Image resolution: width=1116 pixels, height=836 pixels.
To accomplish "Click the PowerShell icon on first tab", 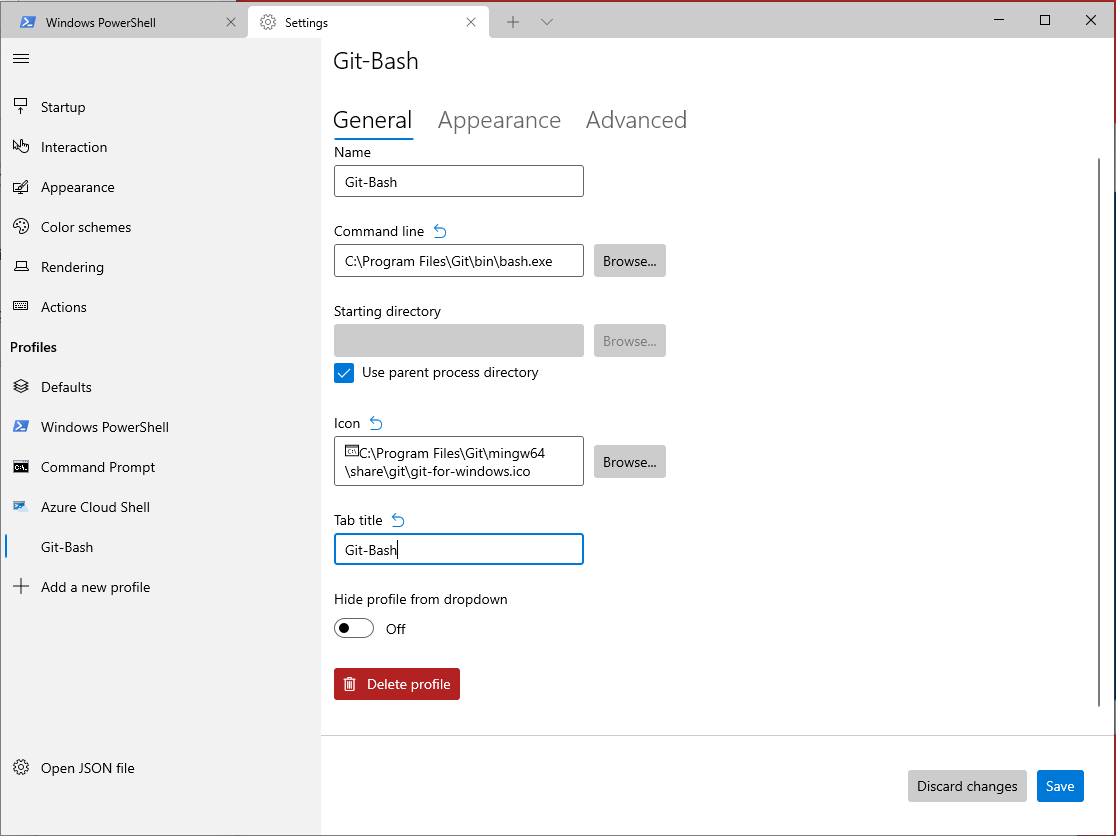I will click(x=28, y=22).
